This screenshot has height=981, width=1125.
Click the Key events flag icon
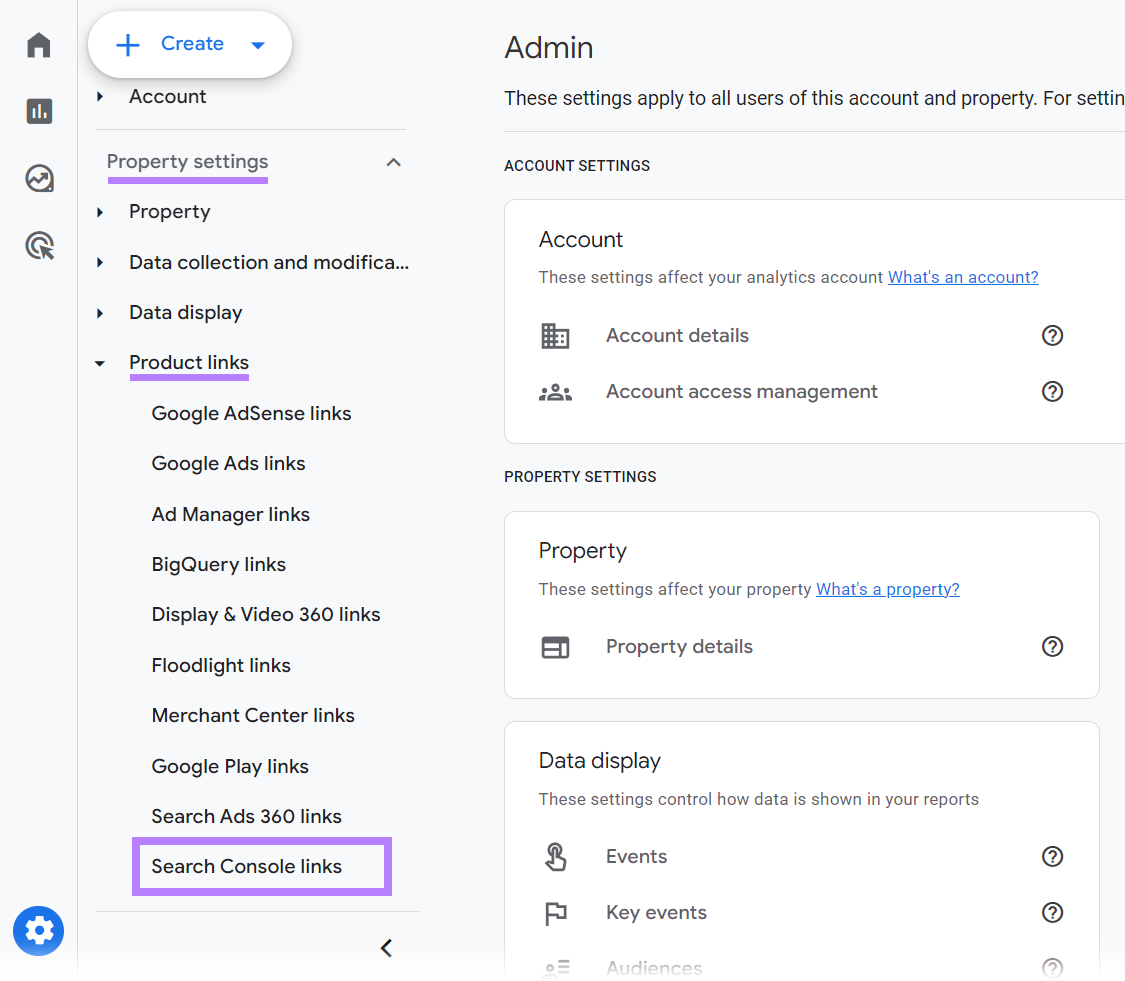tap(556, 912)
